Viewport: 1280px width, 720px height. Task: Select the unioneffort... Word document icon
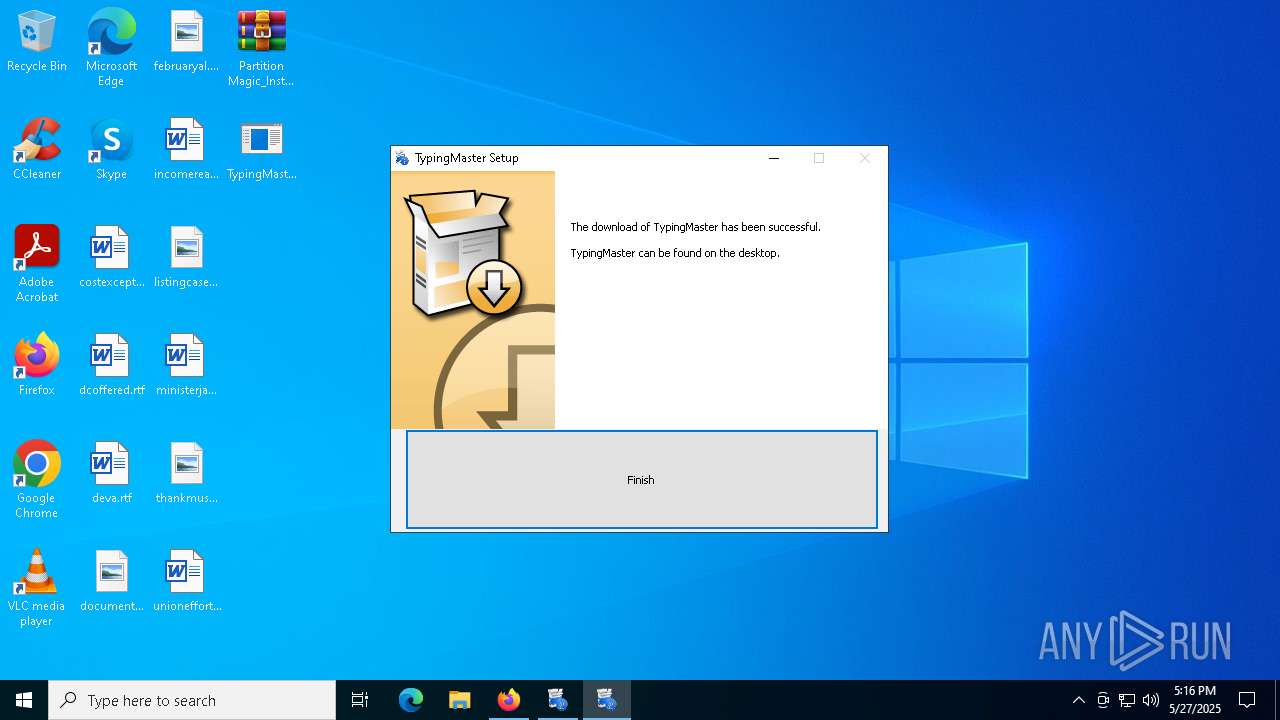tap(186, 582)
